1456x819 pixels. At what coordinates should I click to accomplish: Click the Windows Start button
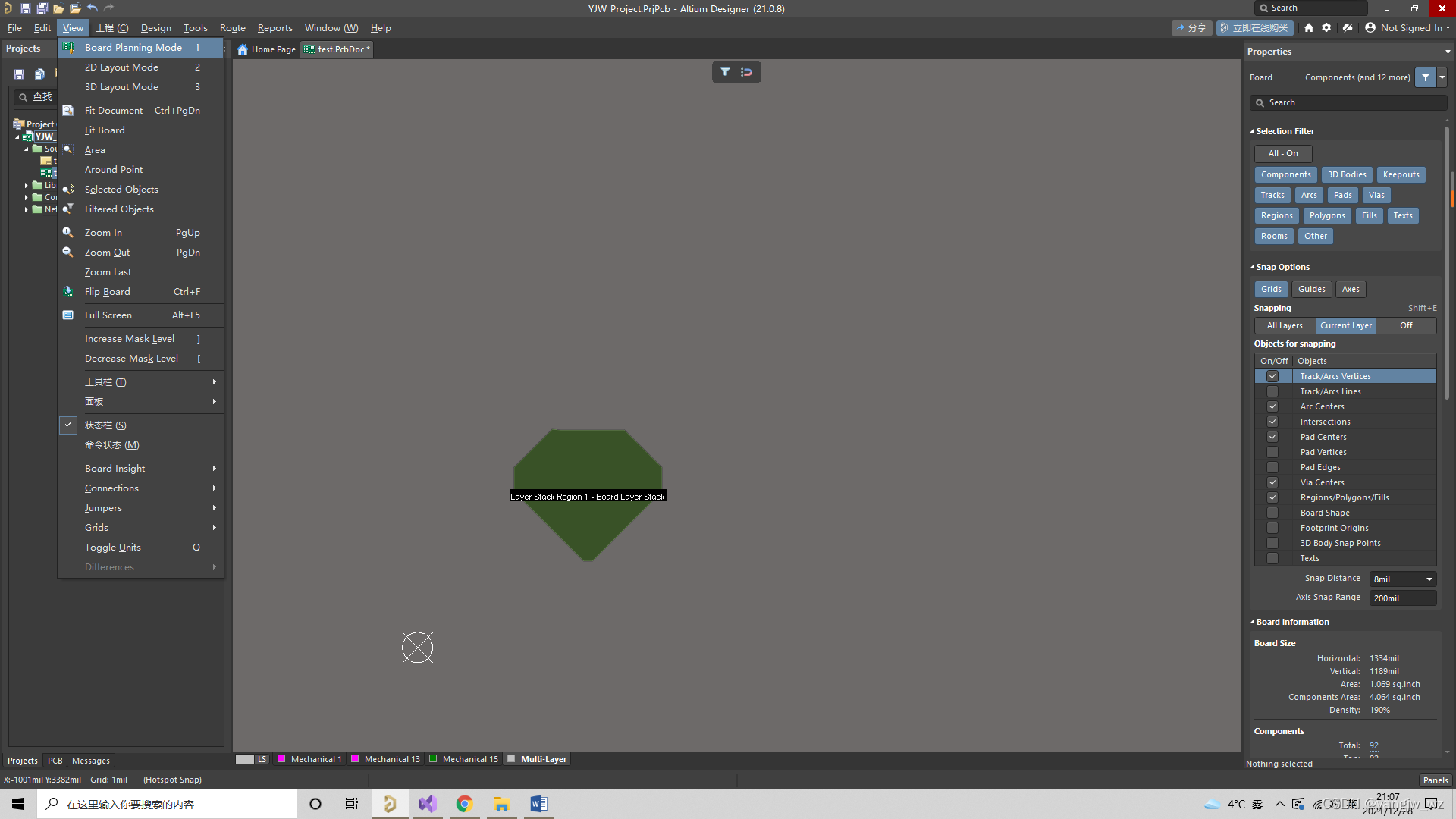pos(18,804)
